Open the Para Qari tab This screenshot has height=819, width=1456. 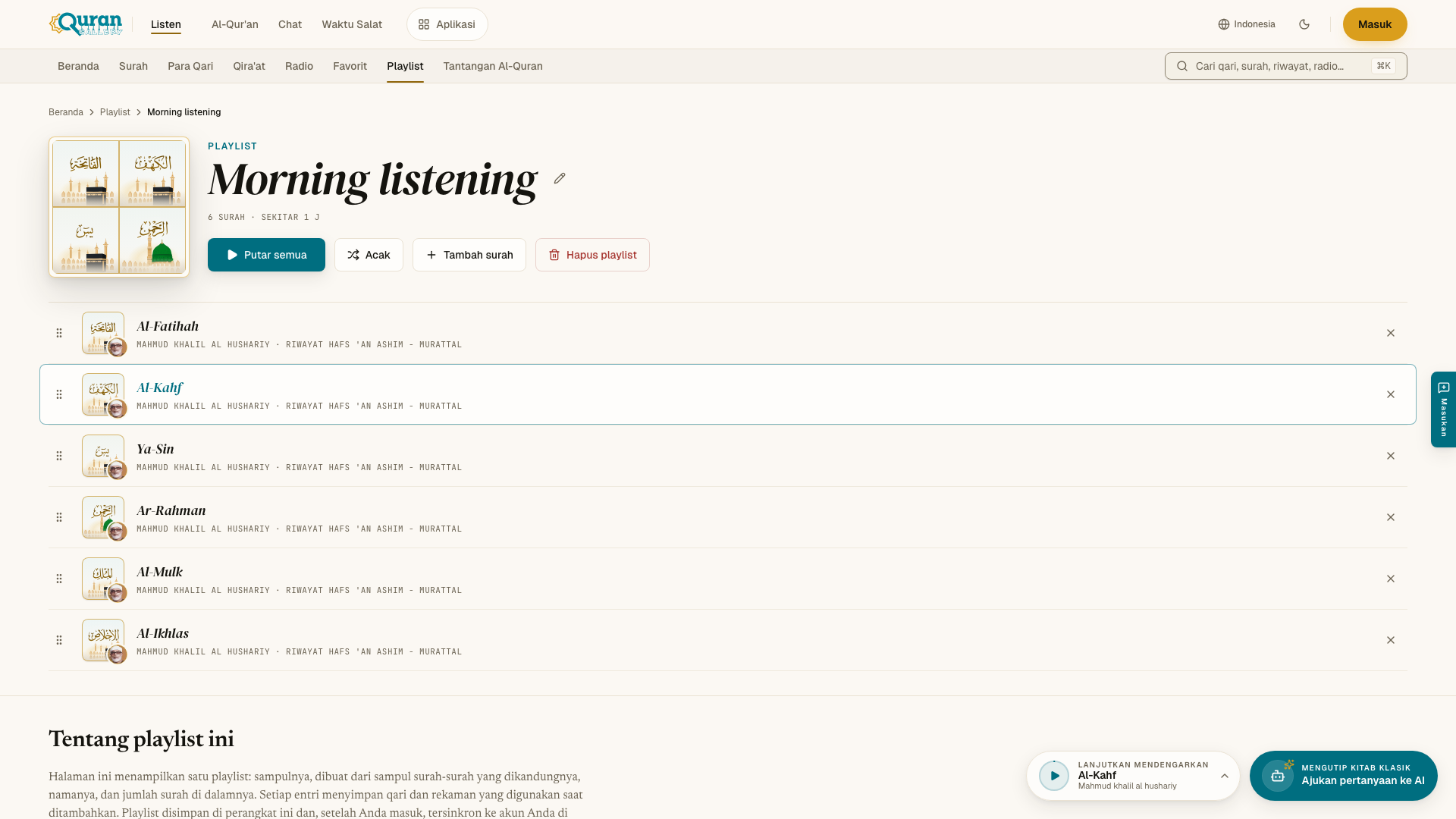pos(190,66)
